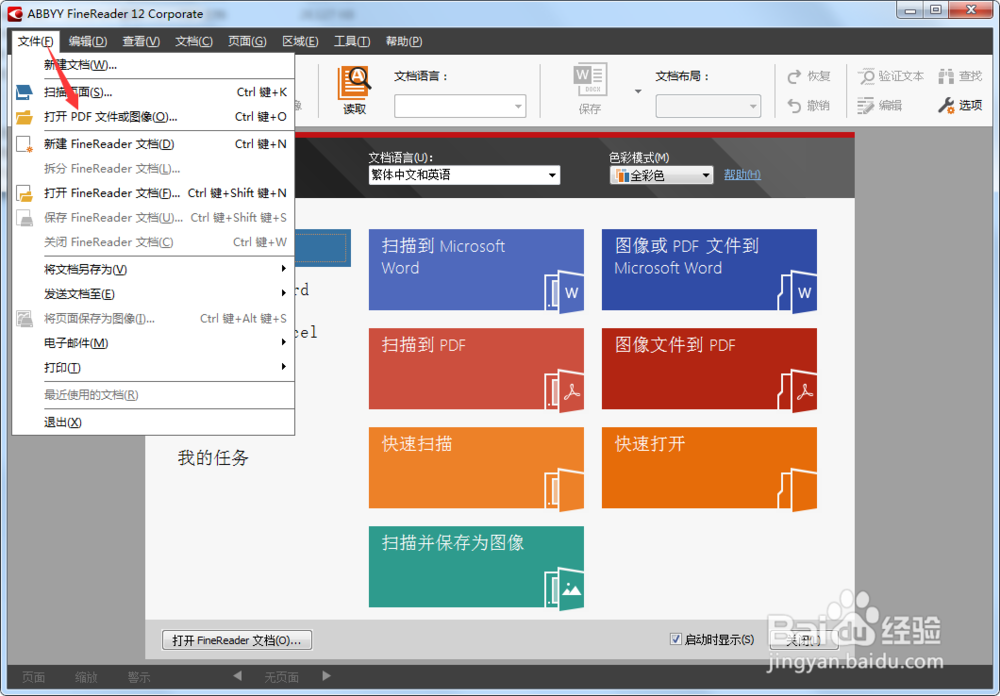Click the Undo (撤销) toolbar icon

coord(794,105)
